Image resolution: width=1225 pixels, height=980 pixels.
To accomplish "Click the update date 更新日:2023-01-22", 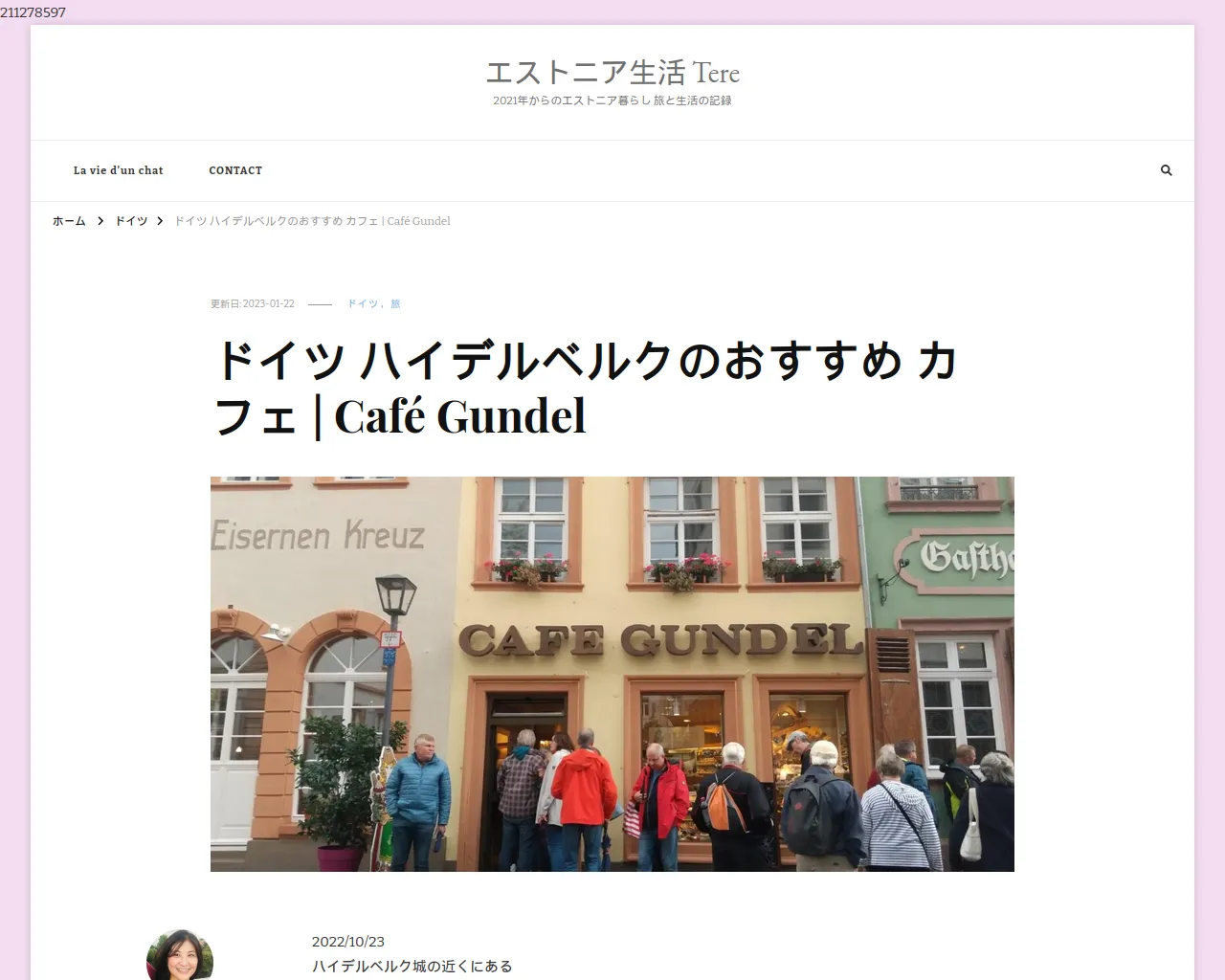I will coord(253,303).
